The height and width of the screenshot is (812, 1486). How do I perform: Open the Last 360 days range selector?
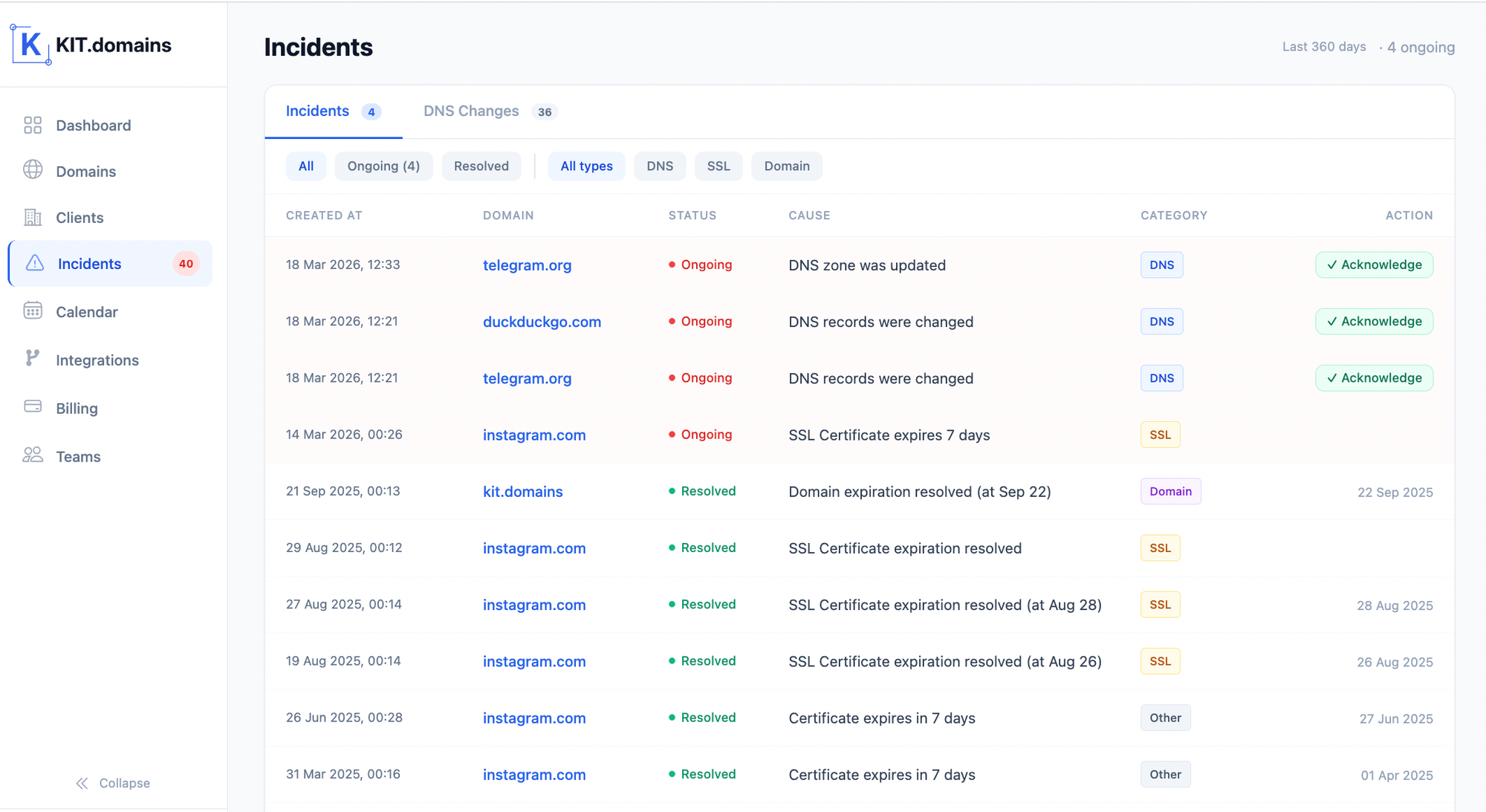click(x=1323, y=46)
